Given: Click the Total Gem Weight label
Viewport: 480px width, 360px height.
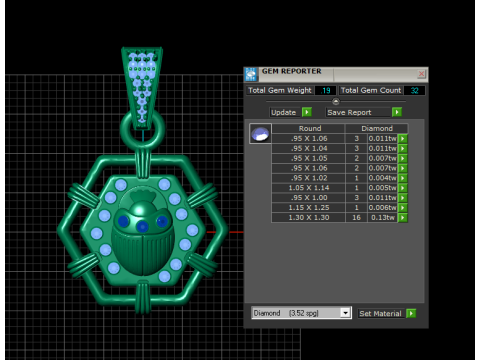Looking at the screenshot, I should tap(280, 90).
